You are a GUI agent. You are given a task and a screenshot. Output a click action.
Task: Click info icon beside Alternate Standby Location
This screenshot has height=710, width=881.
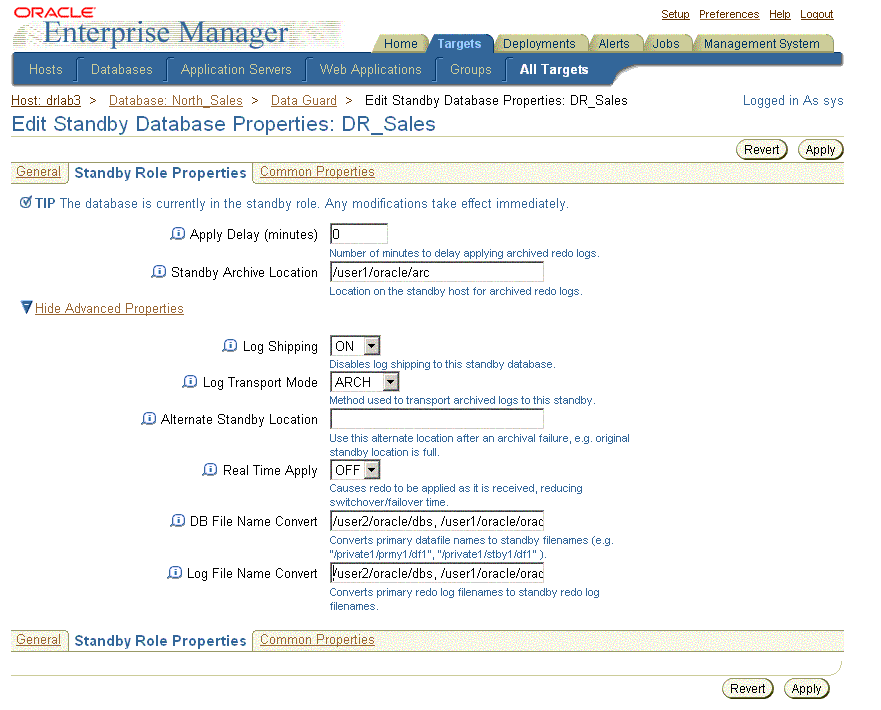pyautogui.click(x=149, y=419)
